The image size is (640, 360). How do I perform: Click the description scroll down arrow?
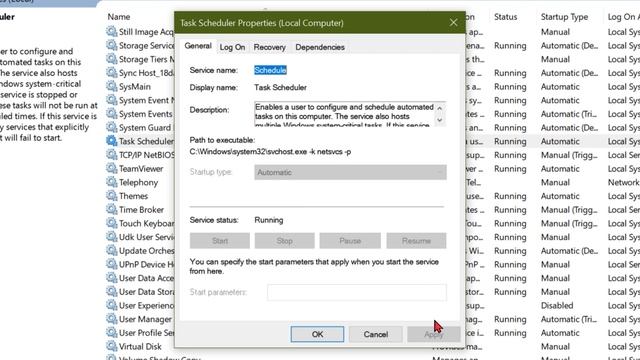click(440, 120)
